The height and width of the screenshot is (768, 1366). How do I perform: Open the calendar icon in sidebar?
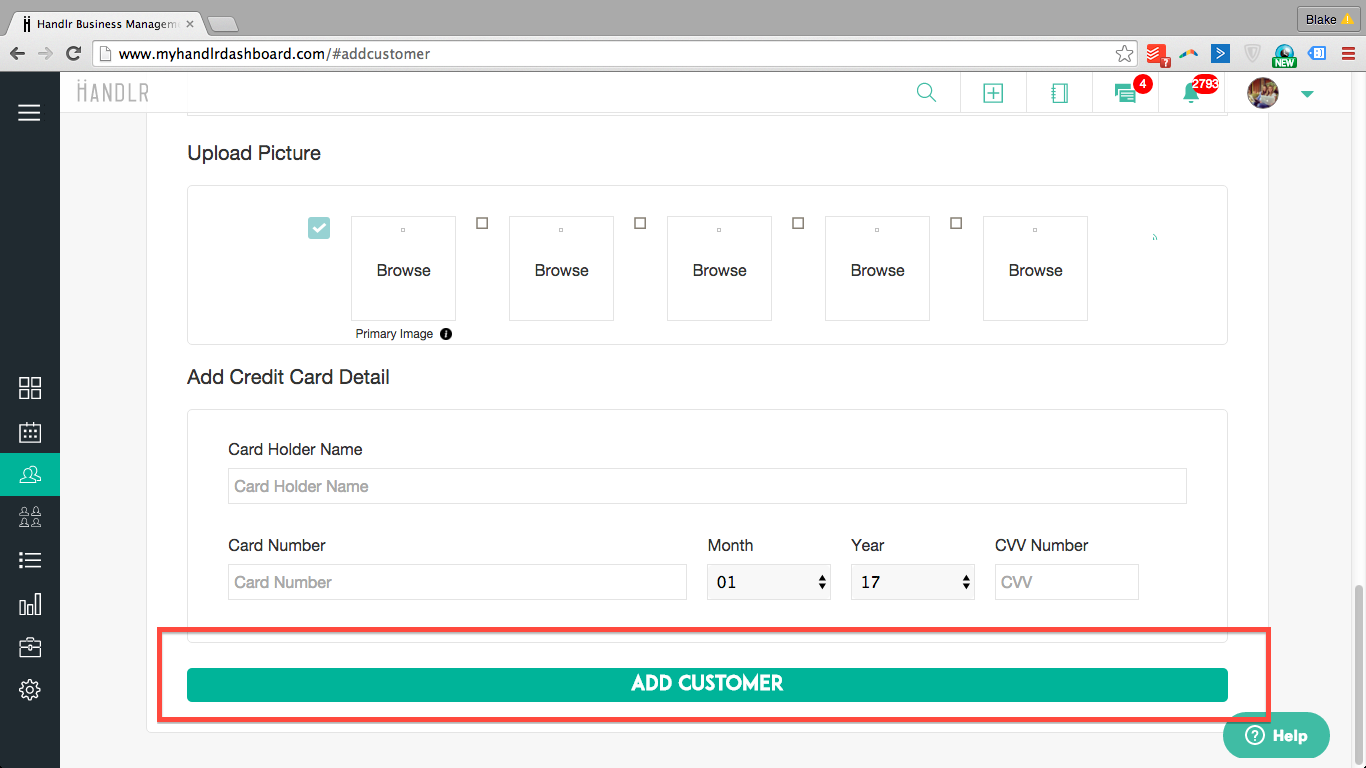click(x=30, y=432)
